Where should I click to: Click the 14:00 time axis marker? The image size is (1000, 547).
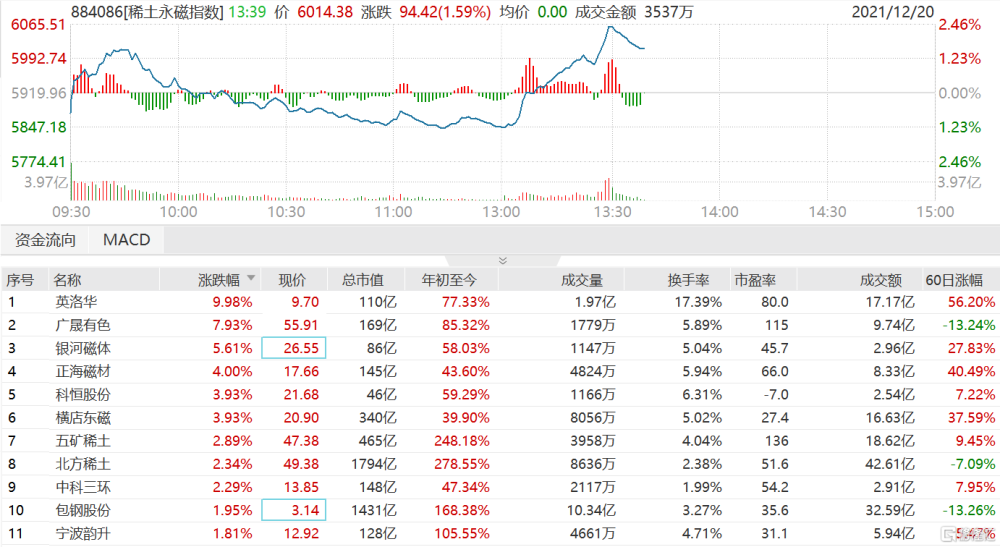[x=719, y=212]
